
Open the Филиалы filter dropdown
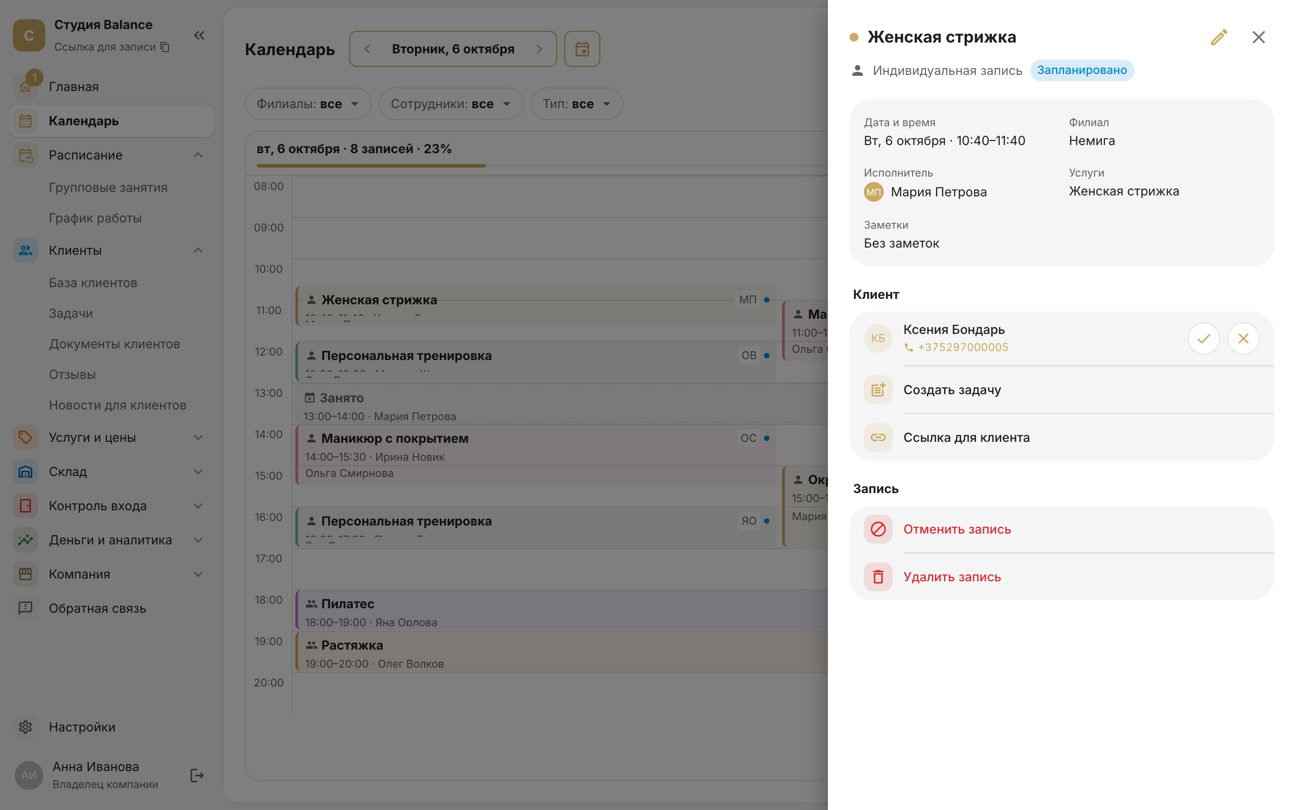tap(308, 104)
